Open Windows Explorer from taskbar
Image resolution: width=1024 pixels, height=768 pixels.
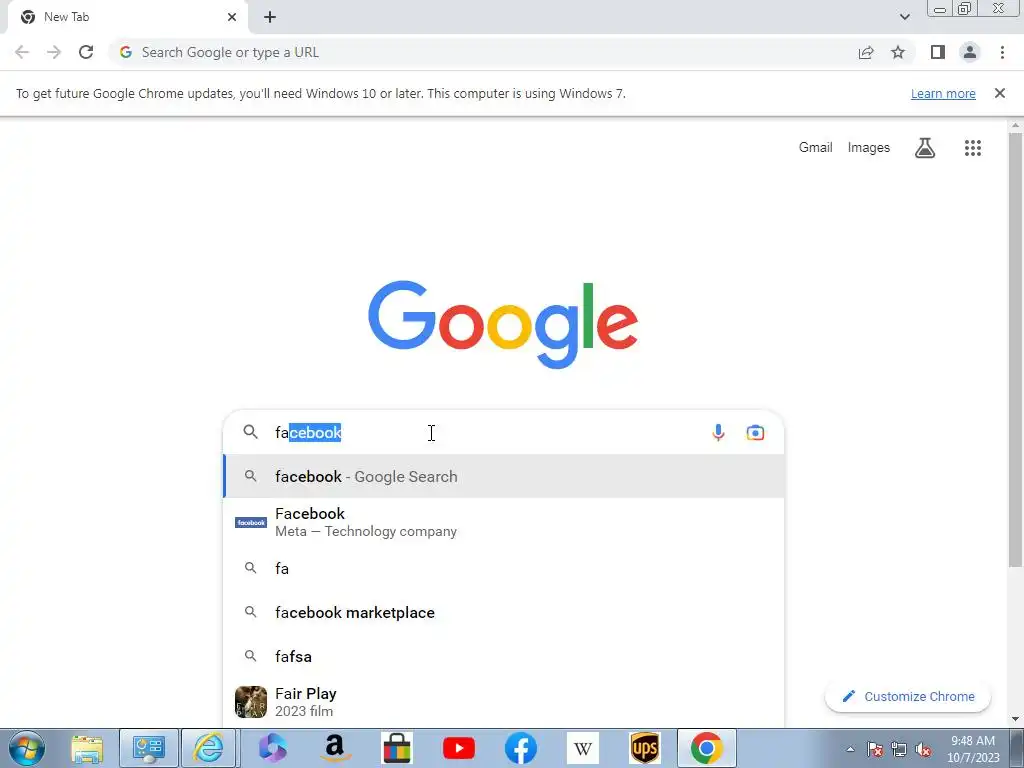[x=87, y=748]
